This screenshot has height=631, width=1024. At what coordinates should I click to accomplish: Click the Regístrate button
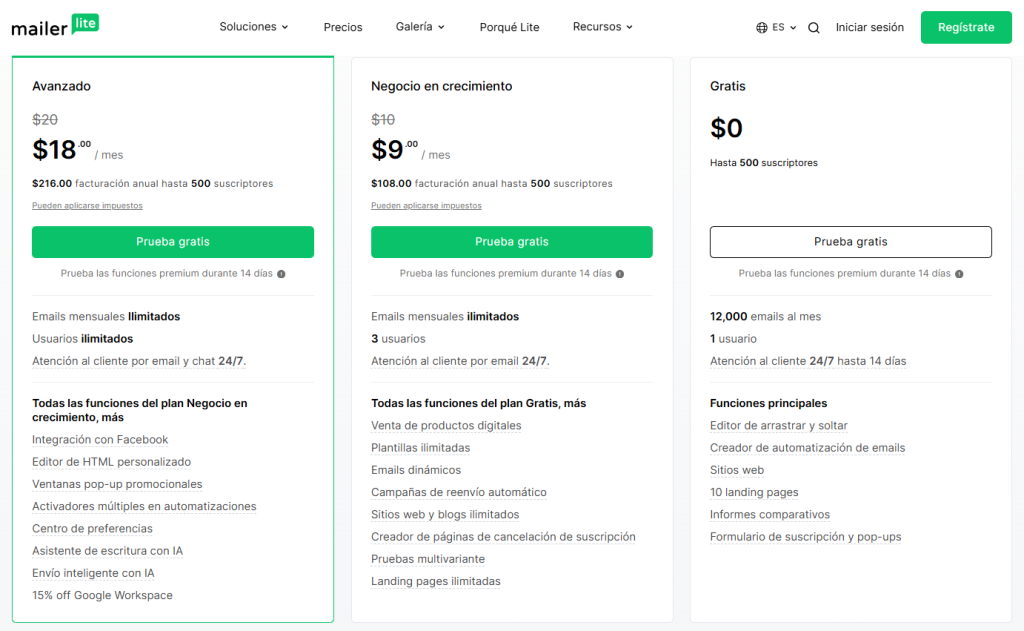966,27
